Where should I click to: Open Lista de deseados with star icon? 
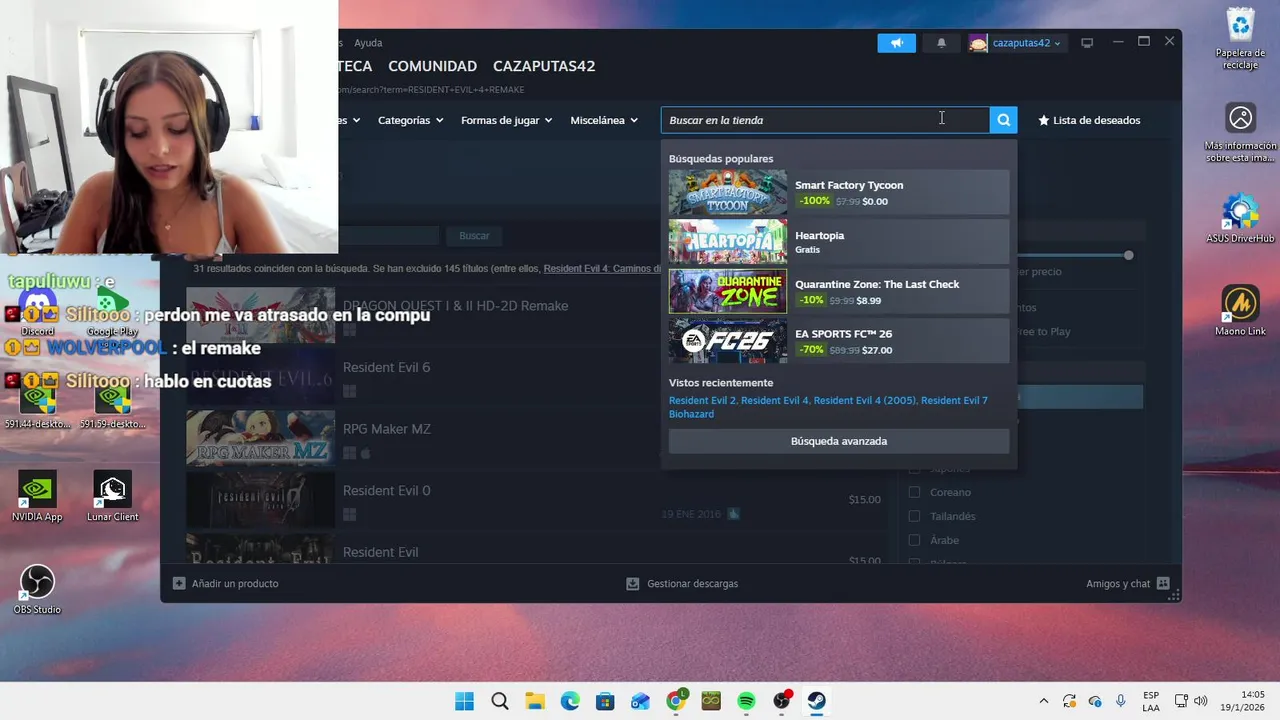pyautogui.click(x=1089, y=120)
